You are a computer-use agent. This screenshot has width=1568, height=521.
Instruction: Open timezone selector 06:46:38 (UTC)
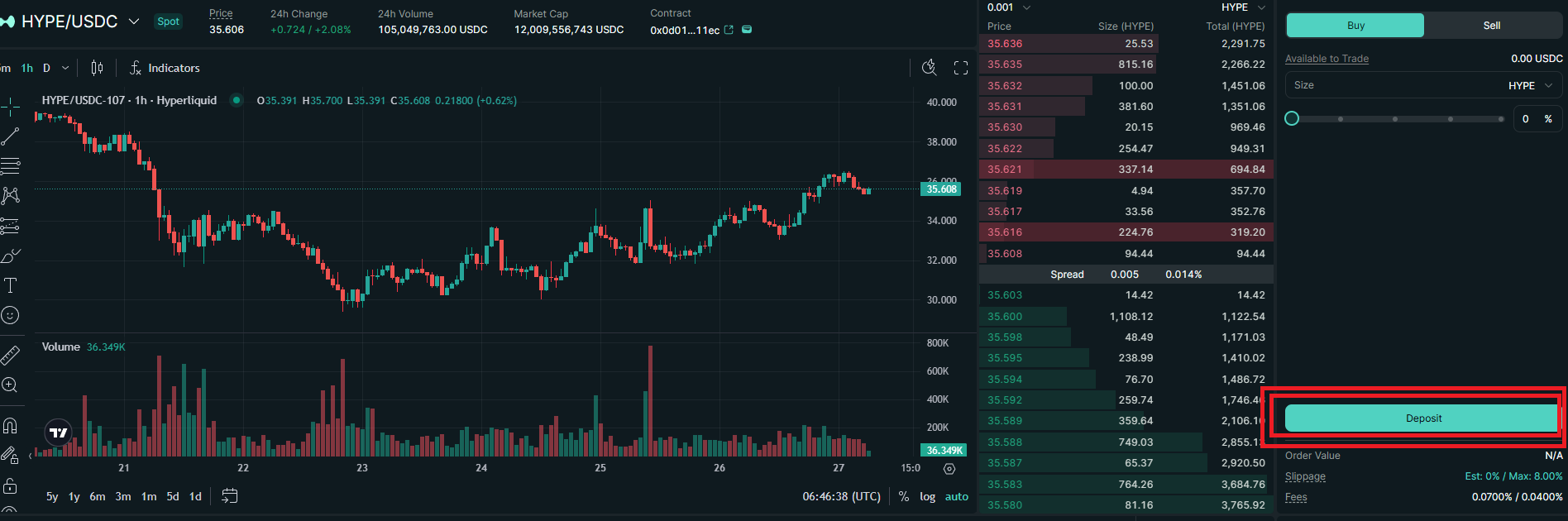[841, 496]
